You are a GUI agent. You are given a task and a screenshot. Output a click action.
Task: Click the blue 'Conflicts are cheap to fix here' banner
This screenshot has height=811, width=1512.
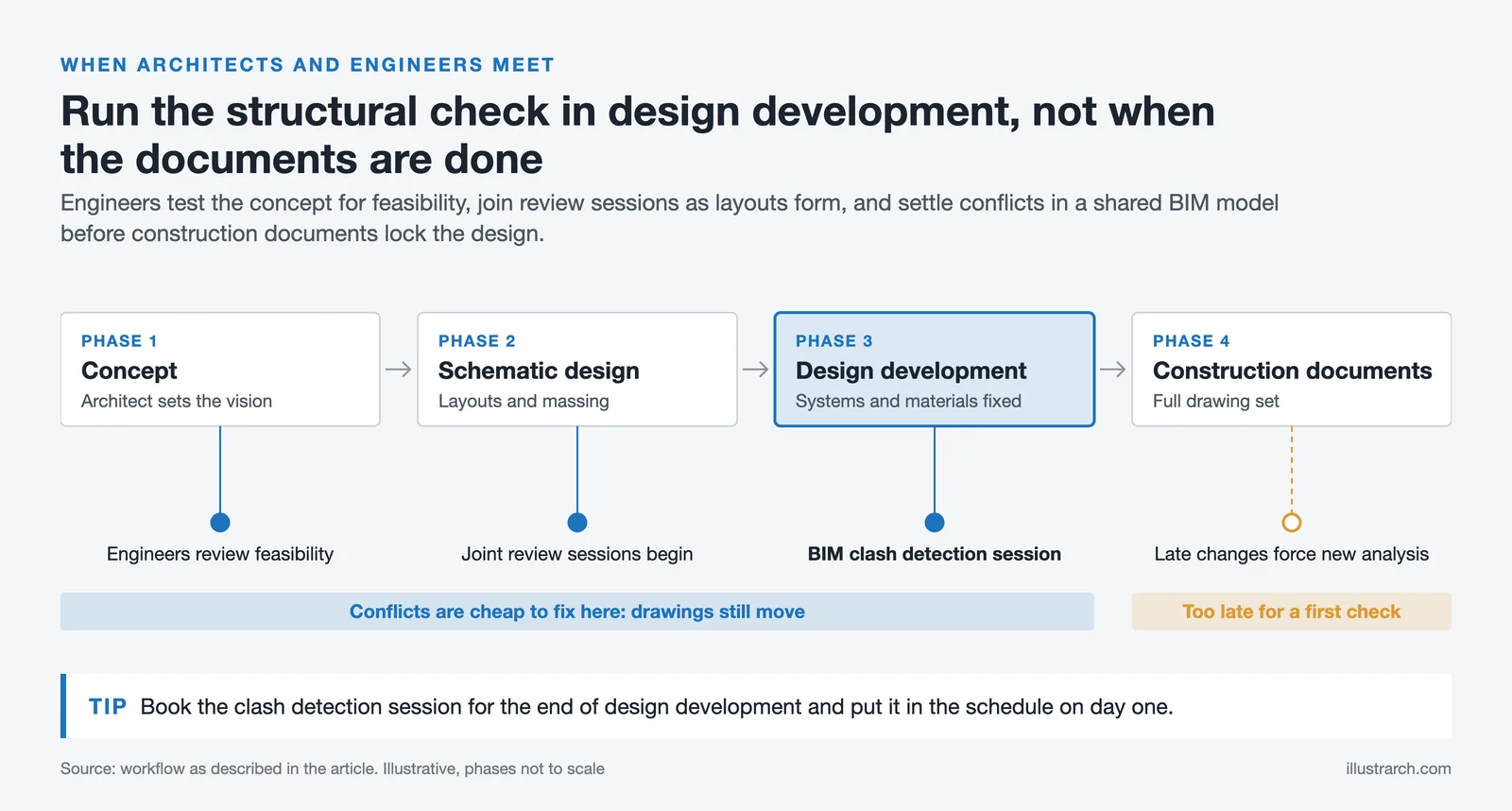click(x=577, y=612)
